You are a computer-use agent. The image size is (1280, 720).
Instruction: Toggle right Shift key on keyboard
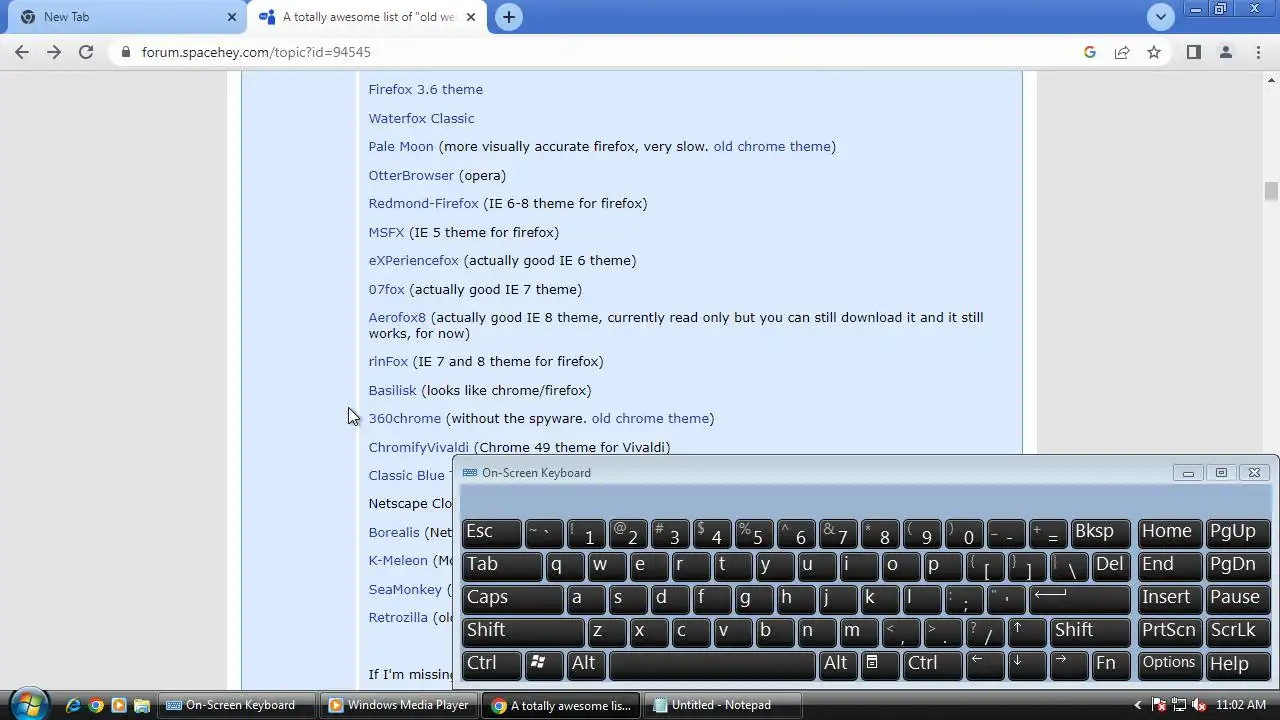(x=1090, y=632)
